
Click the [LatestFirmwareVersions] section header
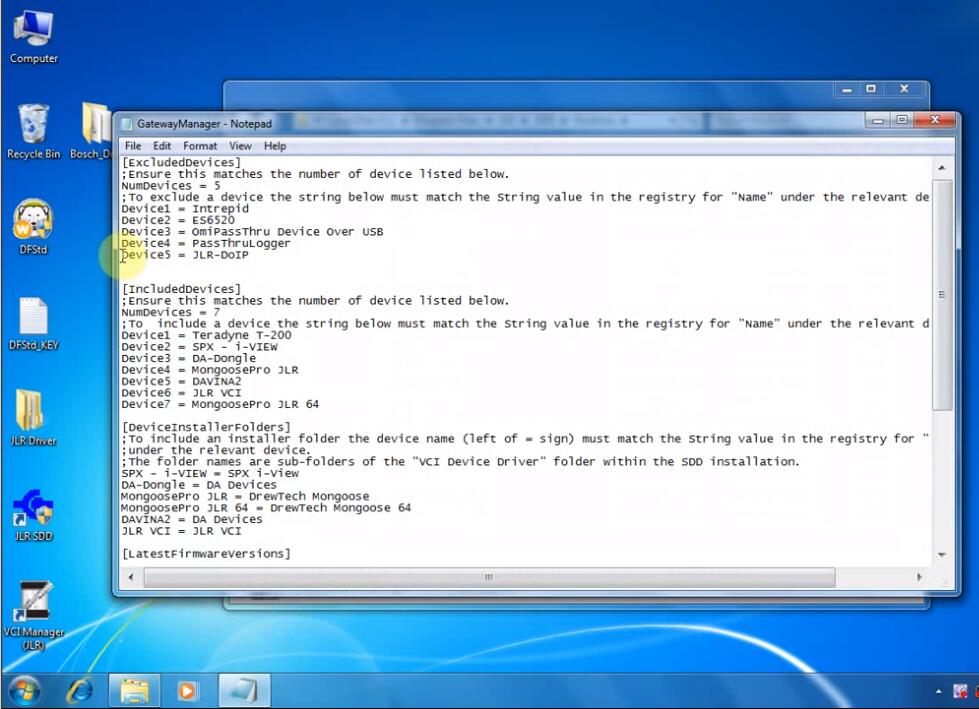click(x=206, y=554)
